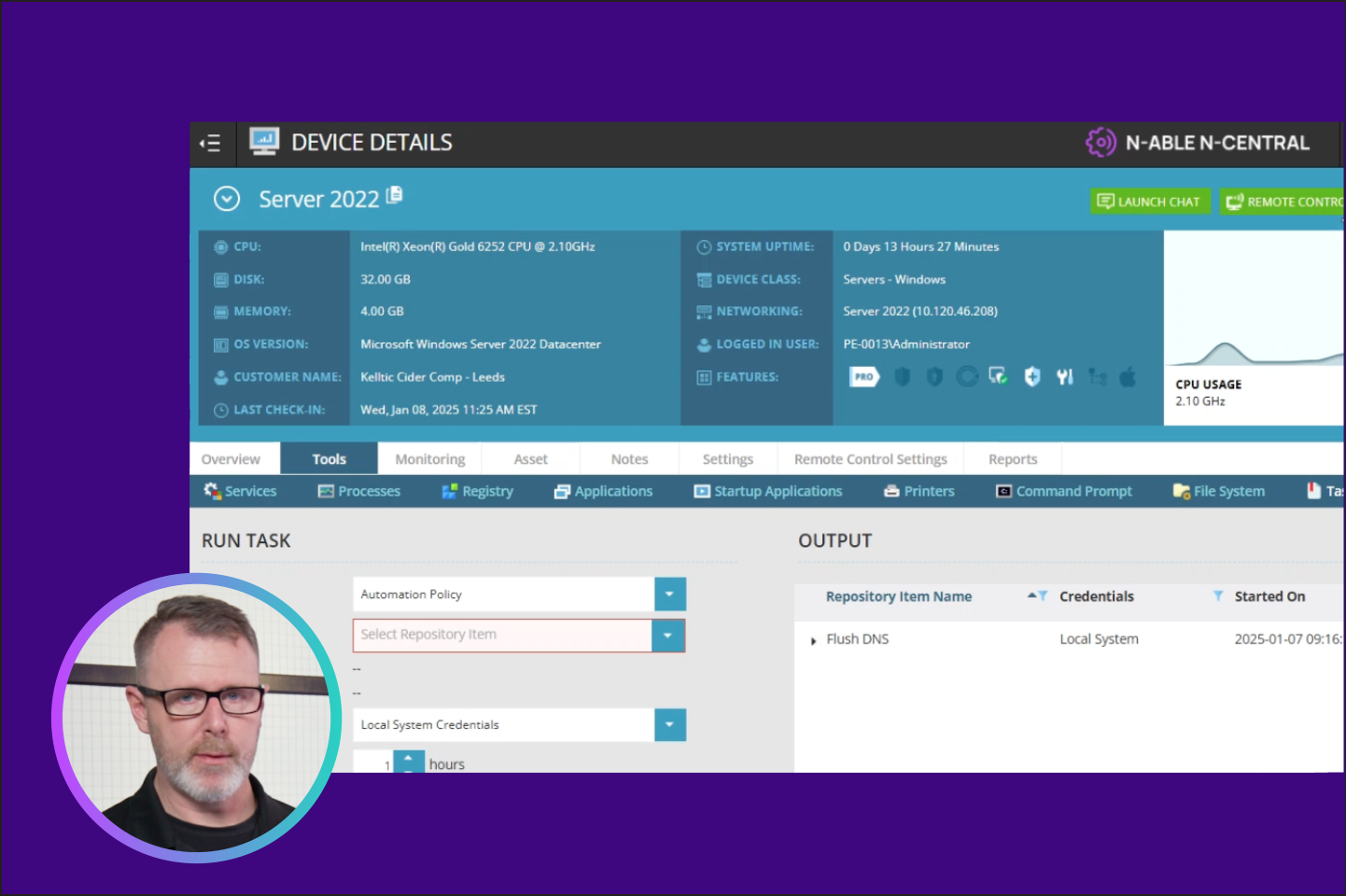Click the Launch Chat button
1346x896 pixels.
[x=1149, y=202]
